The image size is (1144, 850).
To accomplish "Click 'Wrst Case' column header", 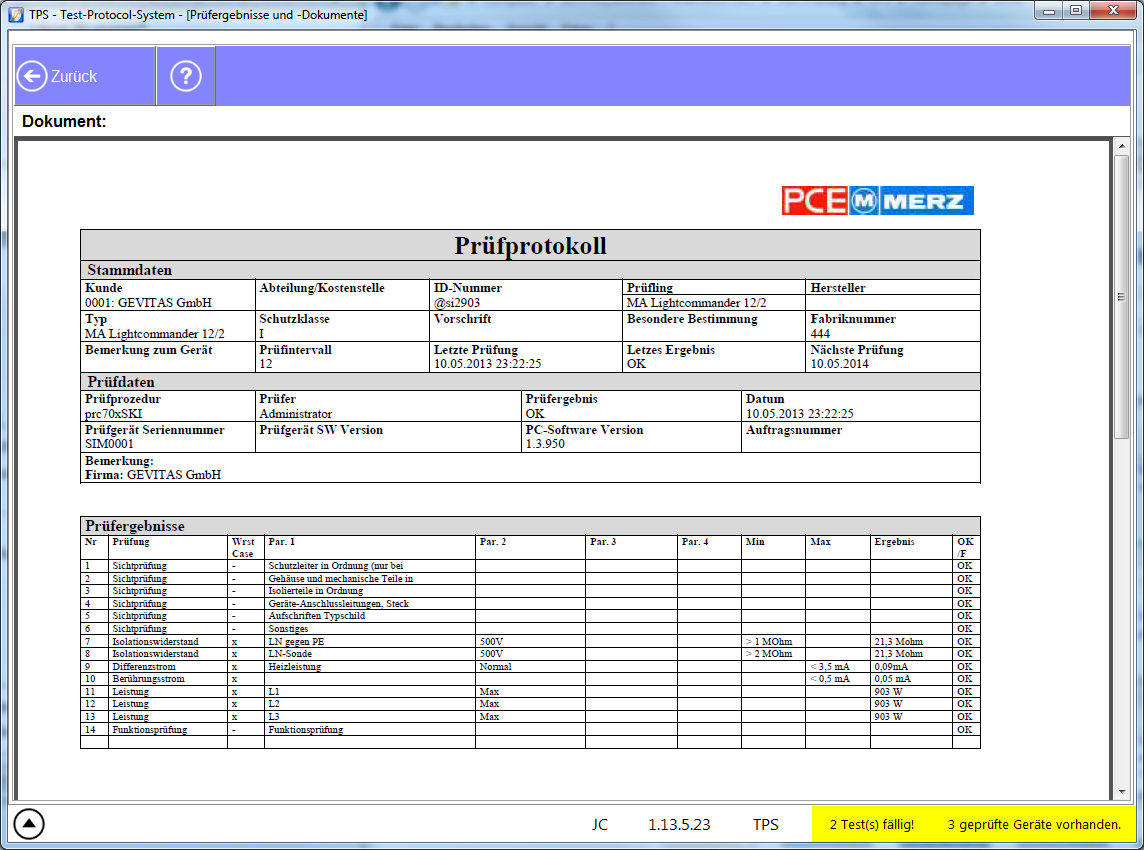I will coord(243,547).
